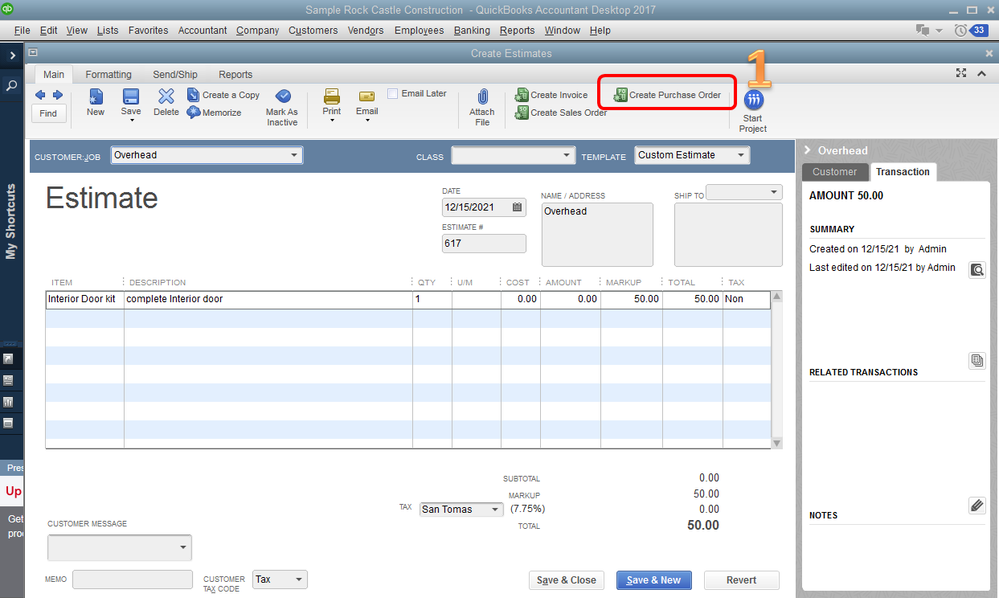Image resolution: width=999 pixels, height=598 pixels.
Task: Click the Find button
Action: 48,113
